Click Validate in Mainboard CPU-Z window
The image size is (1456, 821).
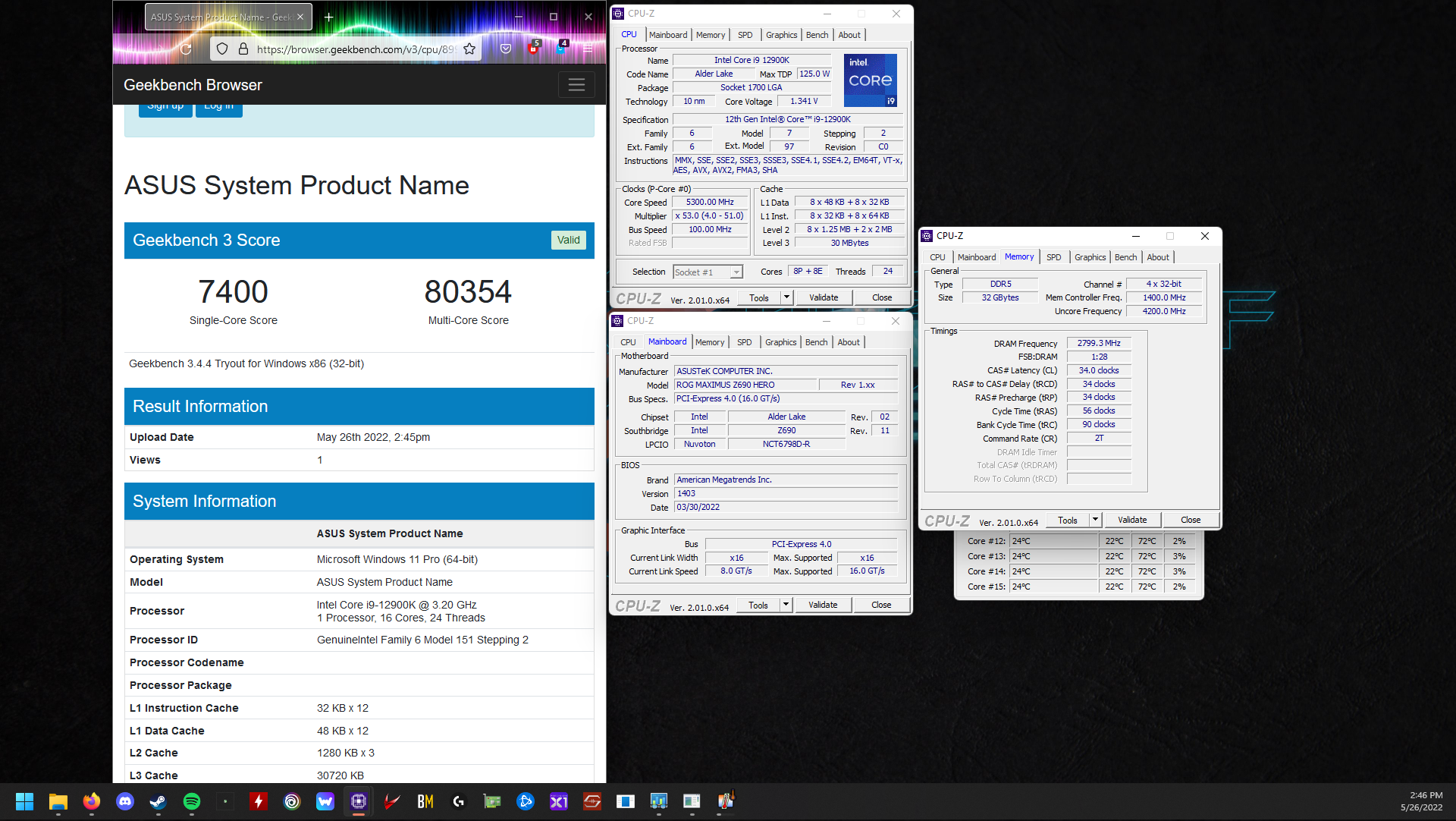click(x=823, y=605)
